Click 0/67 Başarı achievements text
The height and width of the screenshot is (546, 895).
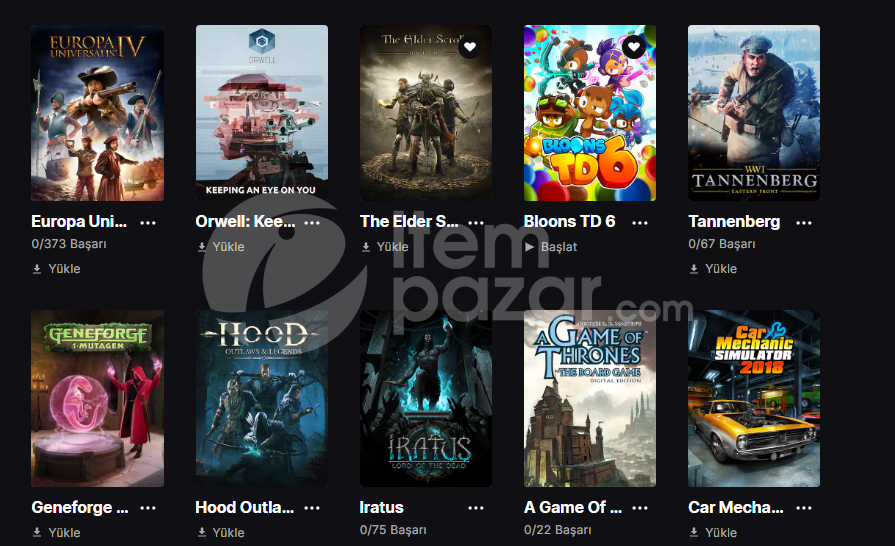722,244
